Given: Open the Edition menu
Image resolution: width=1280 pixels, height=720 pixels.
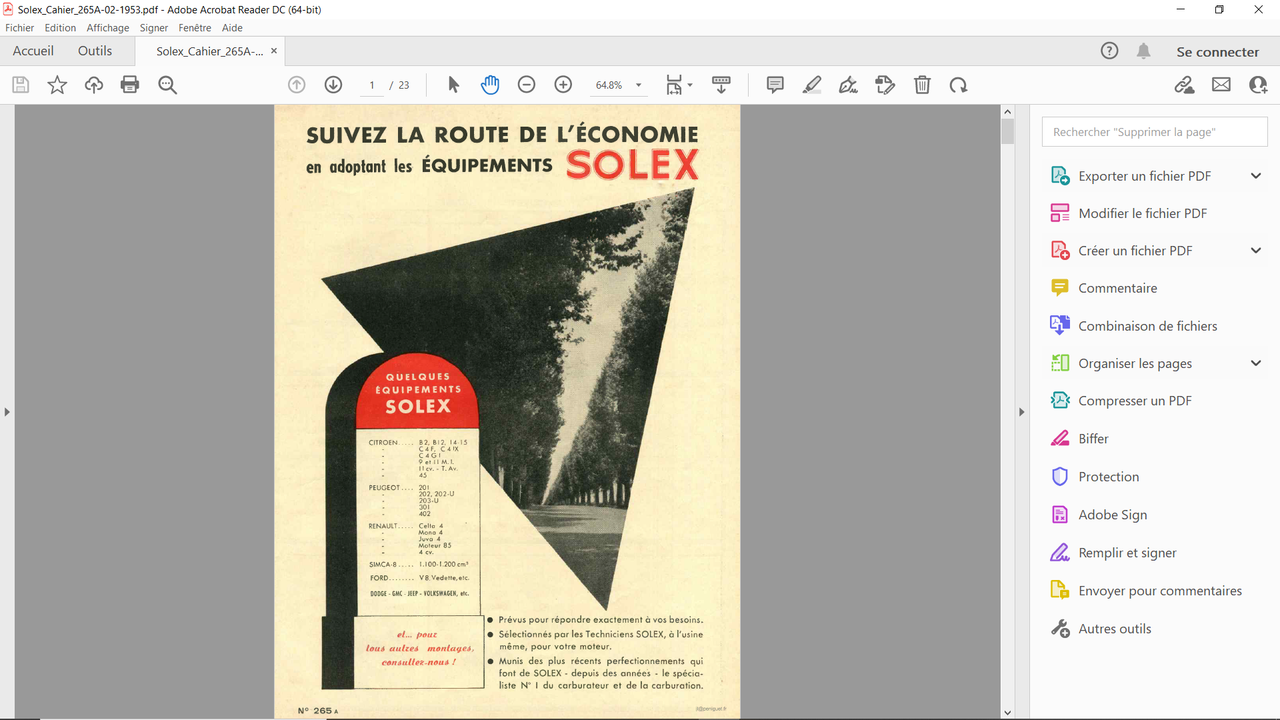Looking at the screenshot, I should pos(60,28).
